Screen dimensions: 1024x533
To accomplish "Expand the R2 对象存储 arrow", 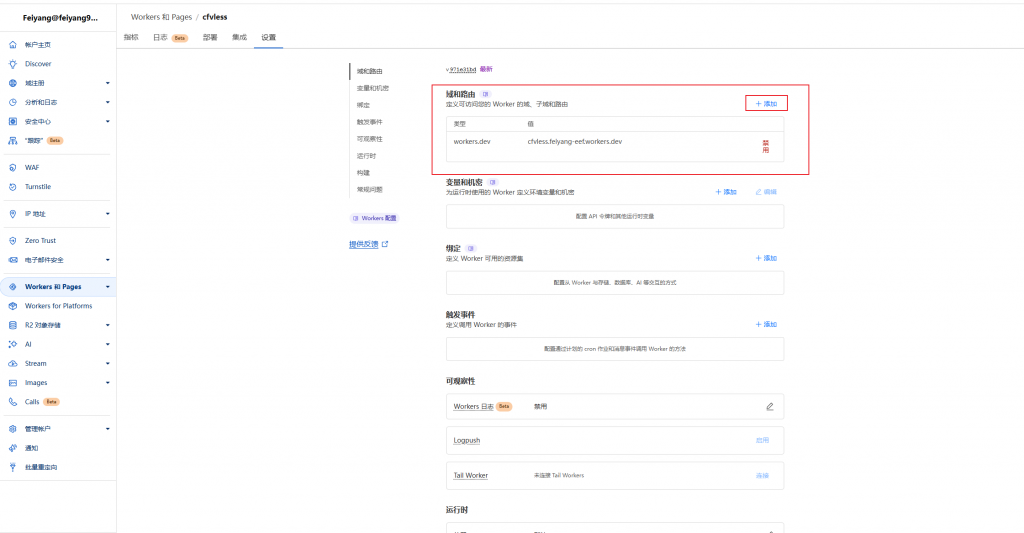I will click(108, 325).
